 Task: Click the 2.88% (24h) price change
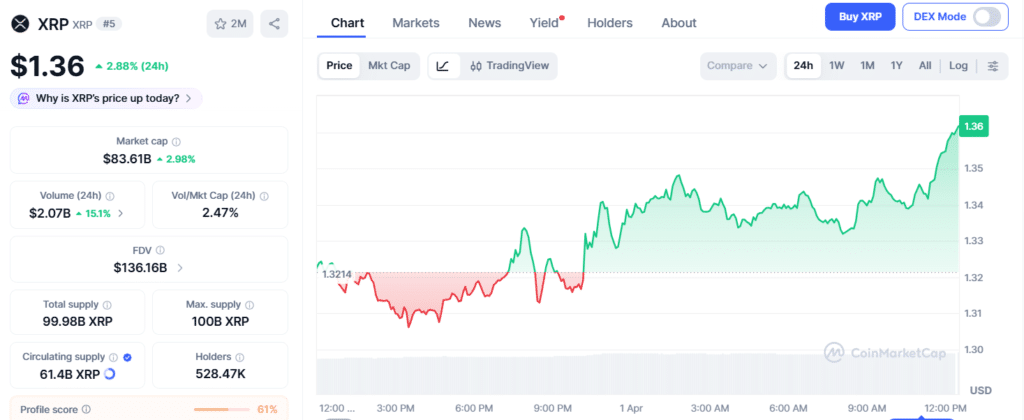[131, 66]
